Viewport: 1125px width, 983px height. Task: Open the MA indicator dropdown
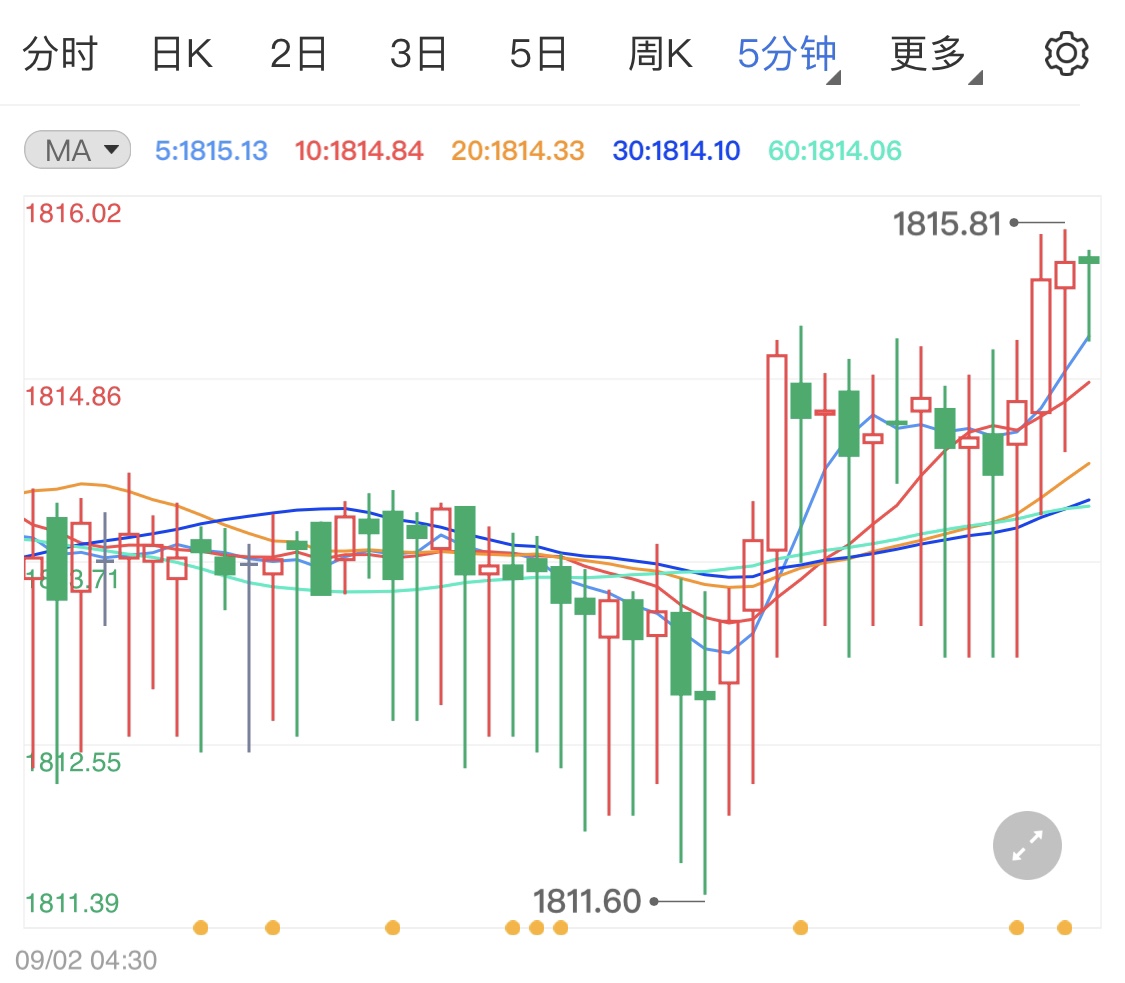[x=77, y=150]
